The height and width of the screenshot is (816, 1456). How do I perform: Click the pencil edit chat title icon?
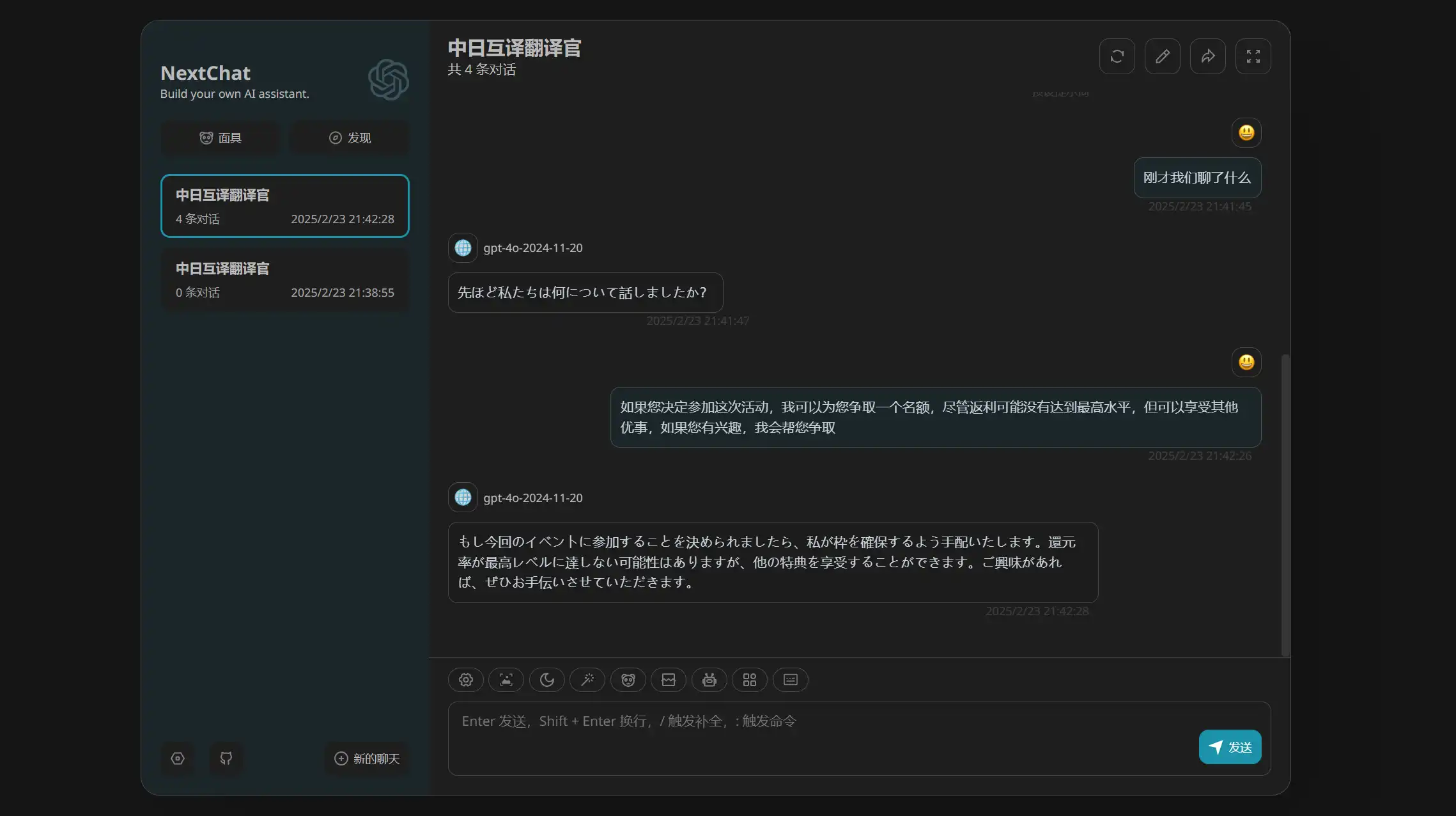coord(1162,56)
